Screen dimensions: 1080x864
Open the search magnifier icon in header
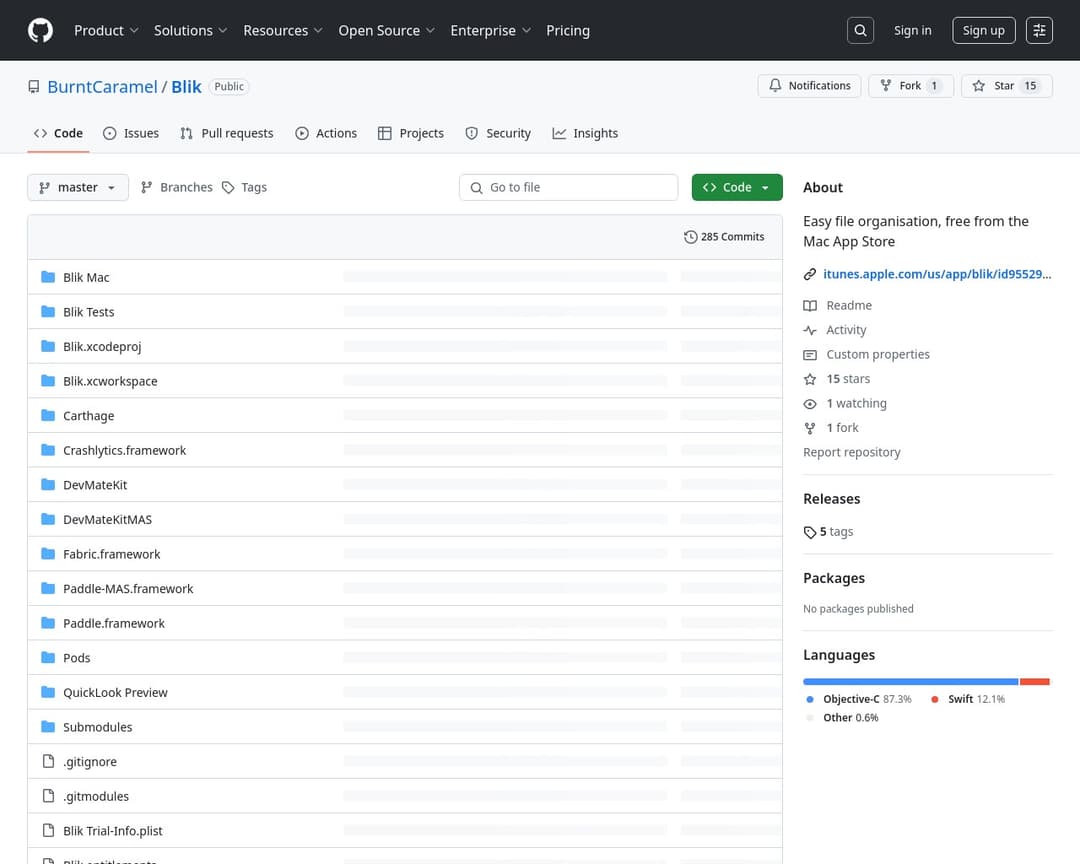click(860, 30)
